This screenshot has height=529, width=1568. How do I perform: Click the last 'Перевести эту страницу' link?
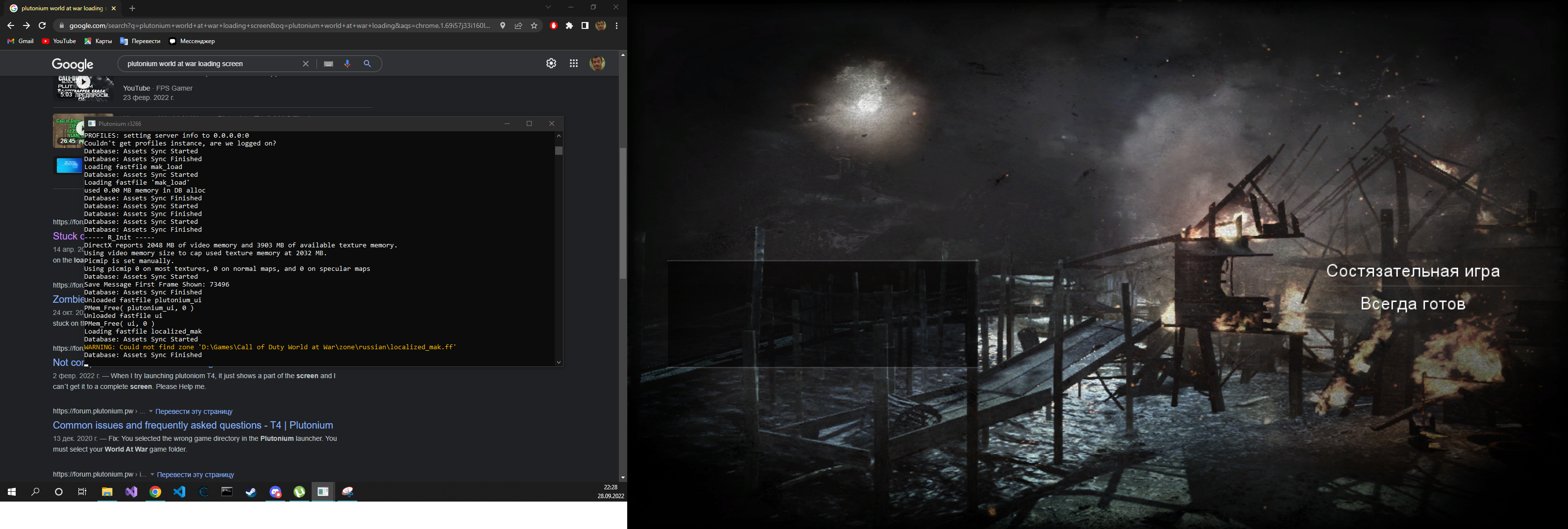pyautogui.click(x=196, y=475)
